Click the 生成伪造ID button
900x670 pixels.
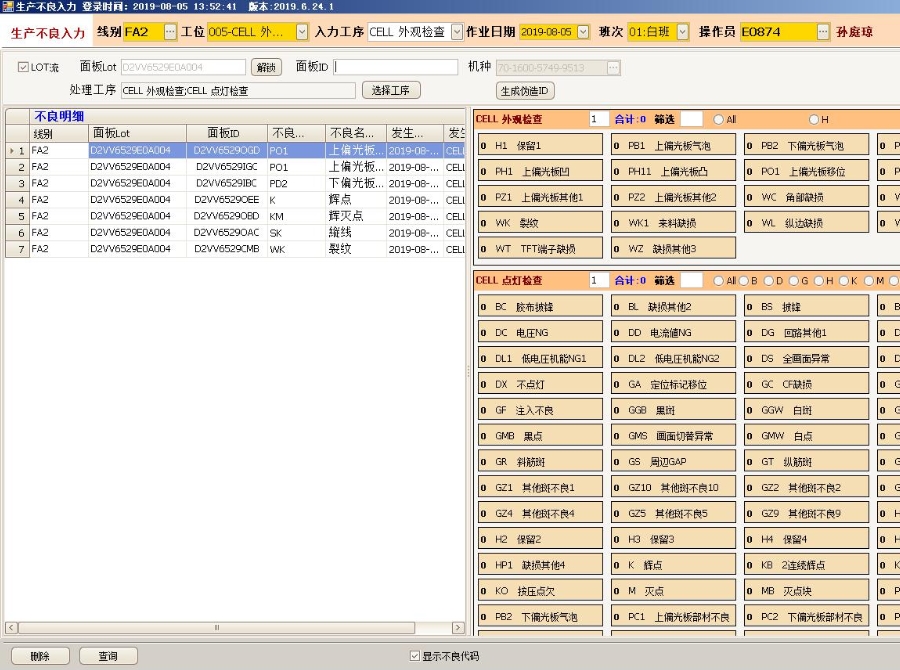[525, 91]
